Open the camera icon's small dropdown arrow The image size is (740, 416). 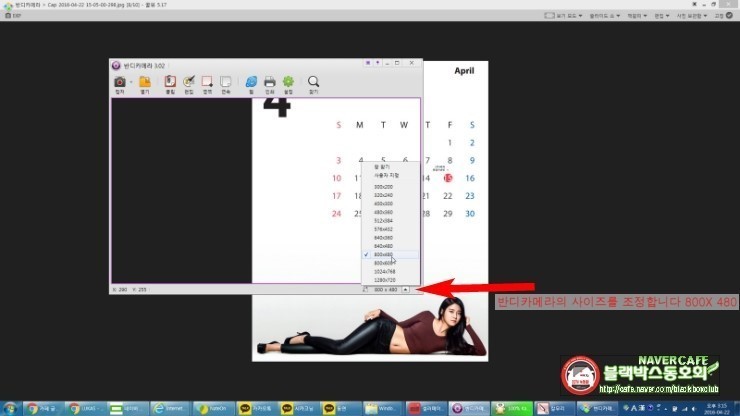131,82
